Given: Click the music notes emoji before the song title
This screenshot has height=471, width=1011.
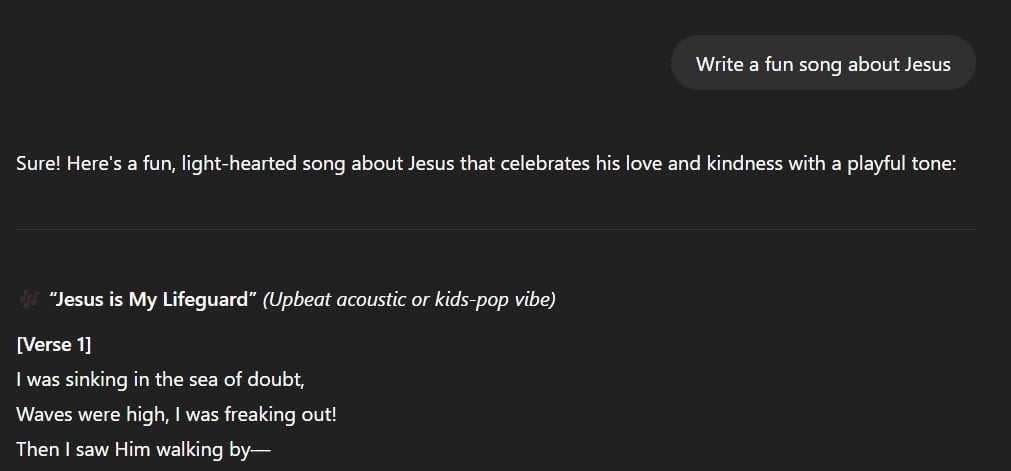Looking at the screenshot, I should click(x=29, y=299).
